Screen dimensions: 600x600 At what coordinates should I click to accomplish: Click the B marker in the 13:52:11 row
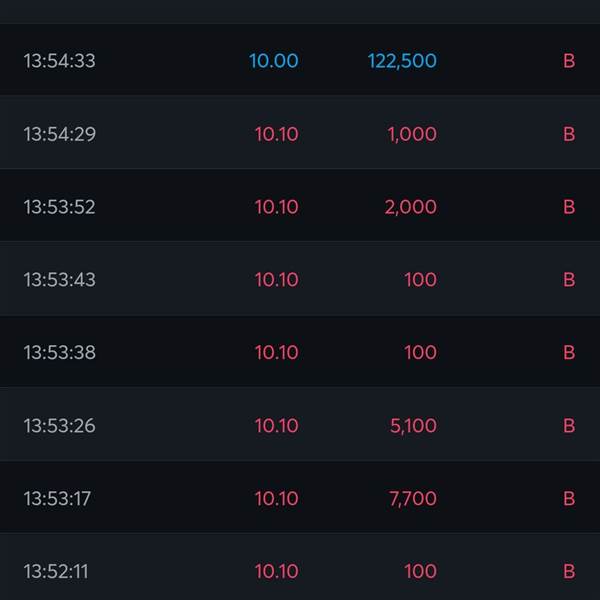coord(569,572)
